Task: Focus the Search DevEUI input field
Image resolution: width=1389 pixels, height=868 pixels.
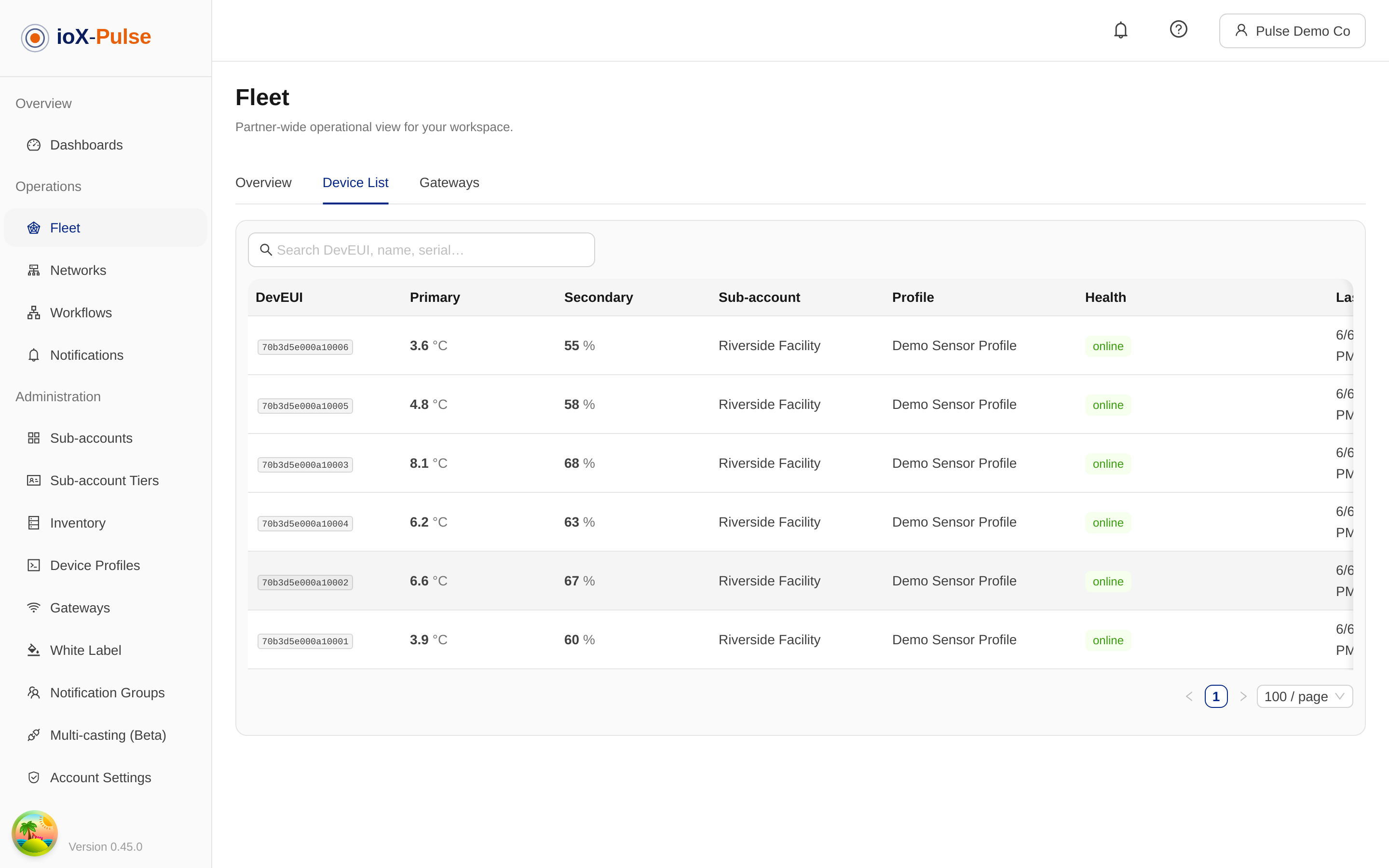Action: (422, 250)
